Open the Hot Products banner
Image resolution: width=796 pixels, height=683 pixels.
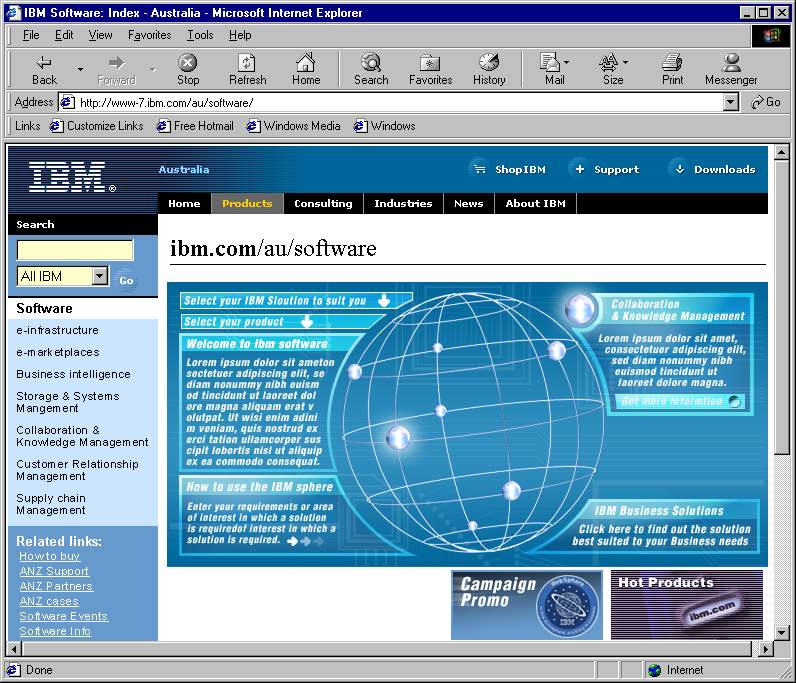click(x=687, y=605)
